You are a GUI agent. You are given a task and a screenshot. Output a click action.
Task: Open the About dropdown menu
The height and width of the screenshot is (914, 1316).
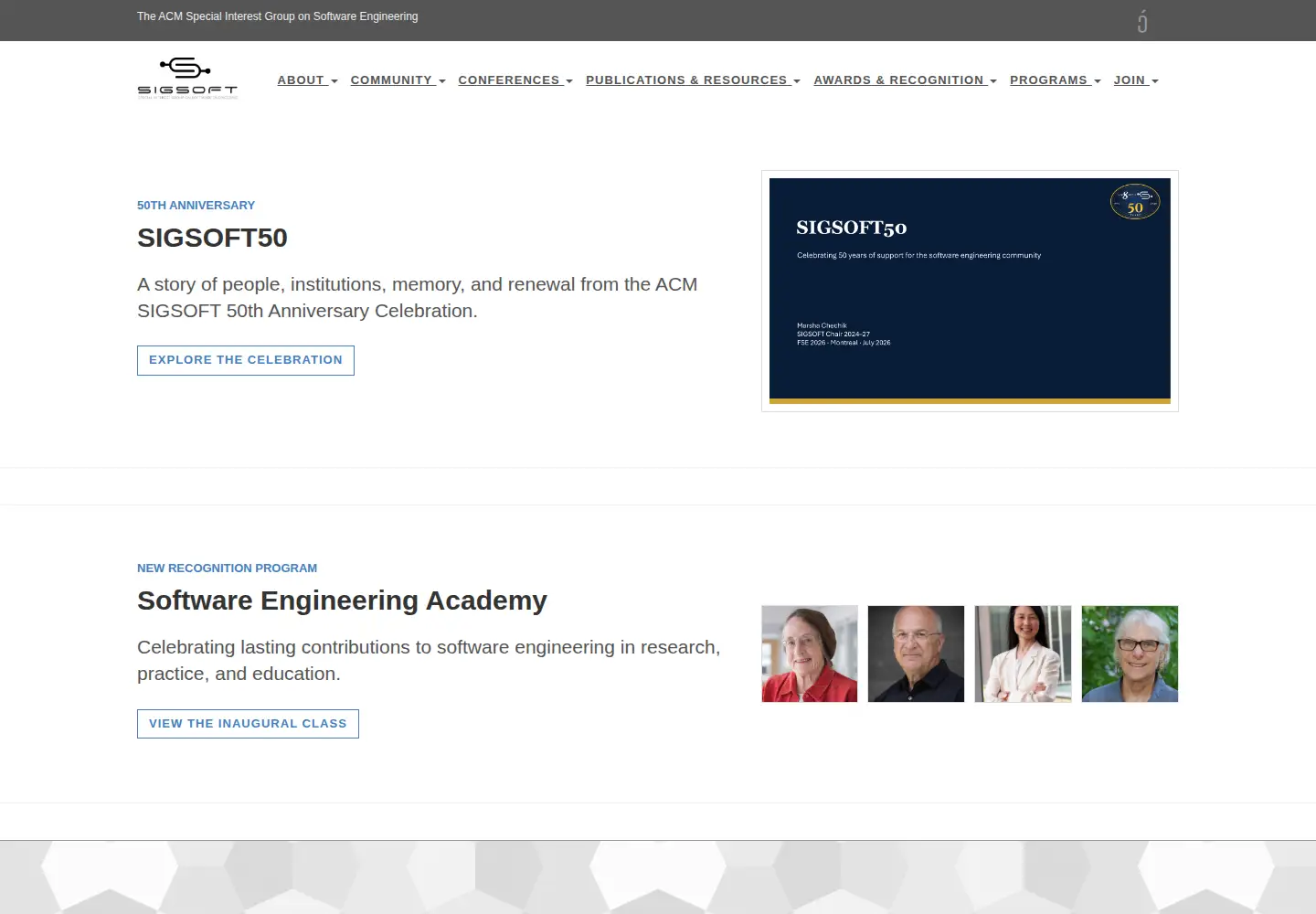(308, 80)
